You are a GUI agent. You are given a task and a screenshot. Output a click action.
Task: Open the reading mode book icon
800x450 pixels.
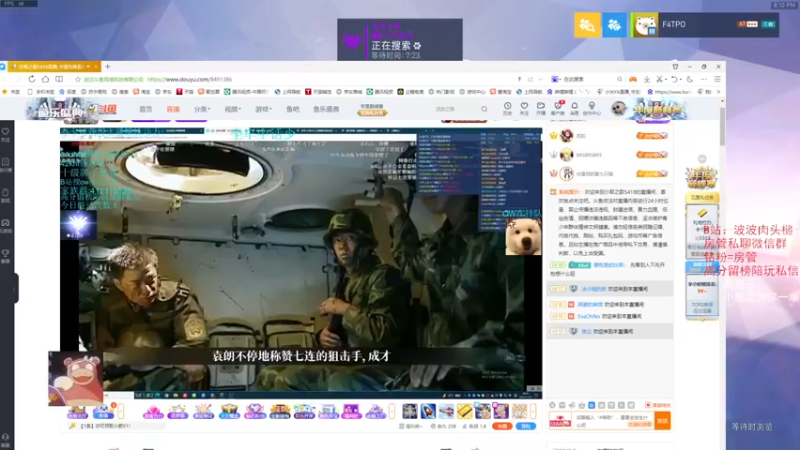click(59, 79)
